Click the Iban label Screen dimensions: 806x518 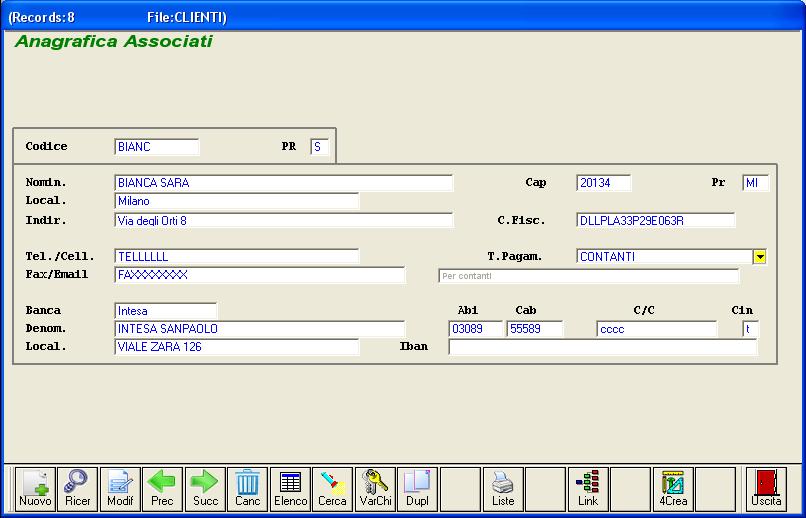[414, 346]
